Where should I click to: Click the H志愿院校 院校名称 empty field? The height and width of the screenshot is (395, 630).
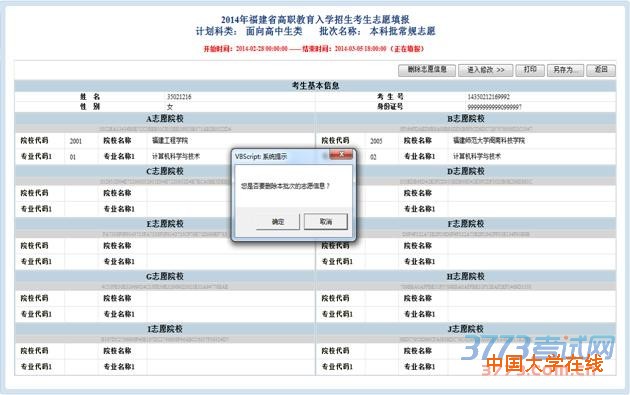pyautogui.click(x=532, y=298)
